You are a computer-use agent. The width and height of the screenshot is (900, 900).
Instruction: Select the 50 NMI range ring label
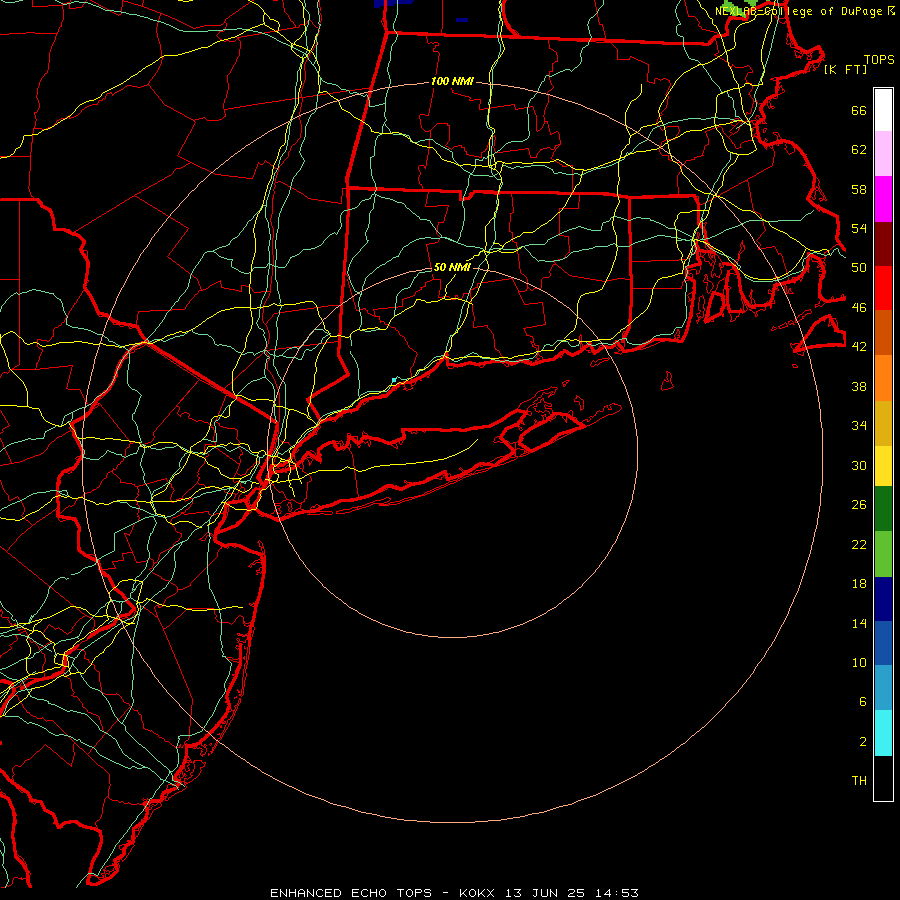[452, 267]
